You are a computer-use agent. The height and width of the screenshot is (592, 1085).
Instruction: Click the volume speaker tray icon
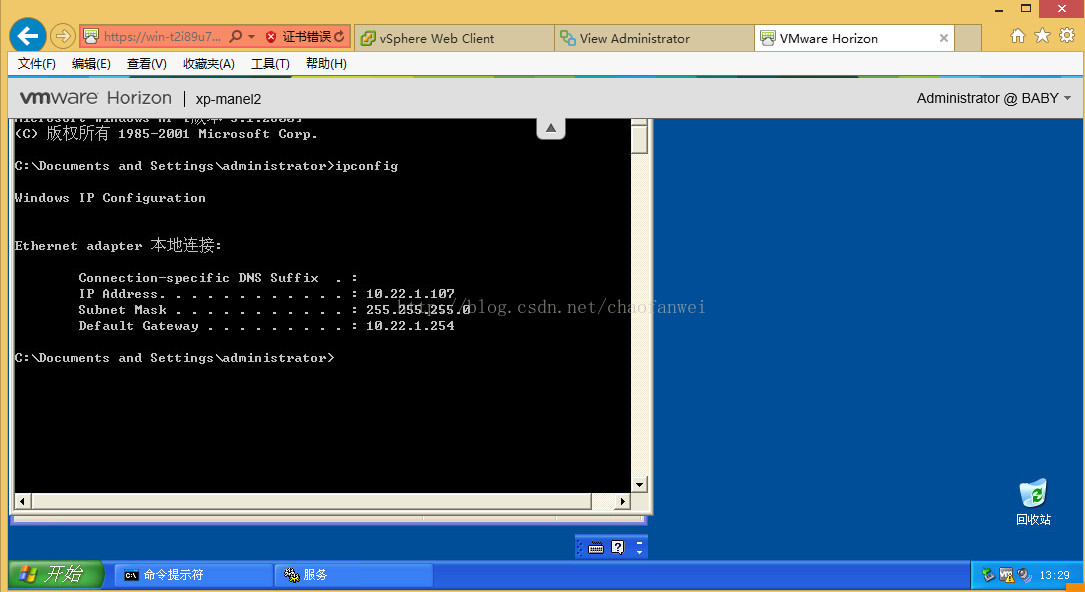tap(1025, 575)
